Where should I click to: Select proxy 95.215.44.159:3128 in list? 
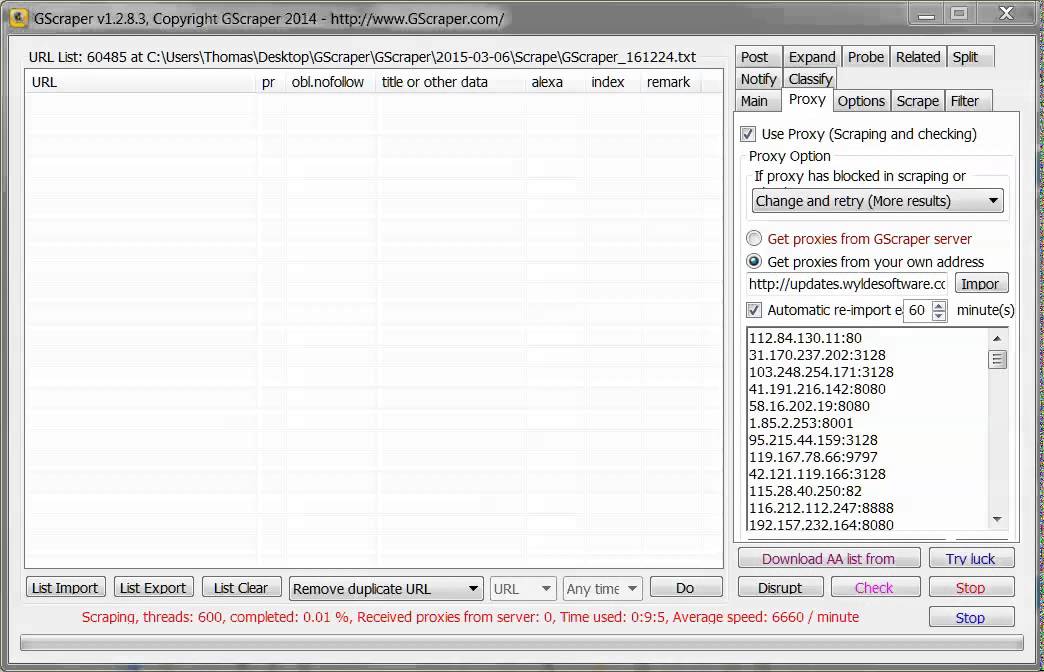tap(813, 440)
